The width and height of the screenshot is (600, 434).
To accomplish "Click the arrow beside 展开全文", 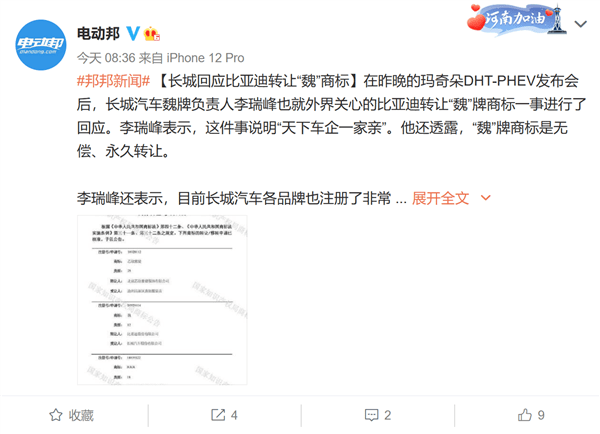I will [485, 198].
